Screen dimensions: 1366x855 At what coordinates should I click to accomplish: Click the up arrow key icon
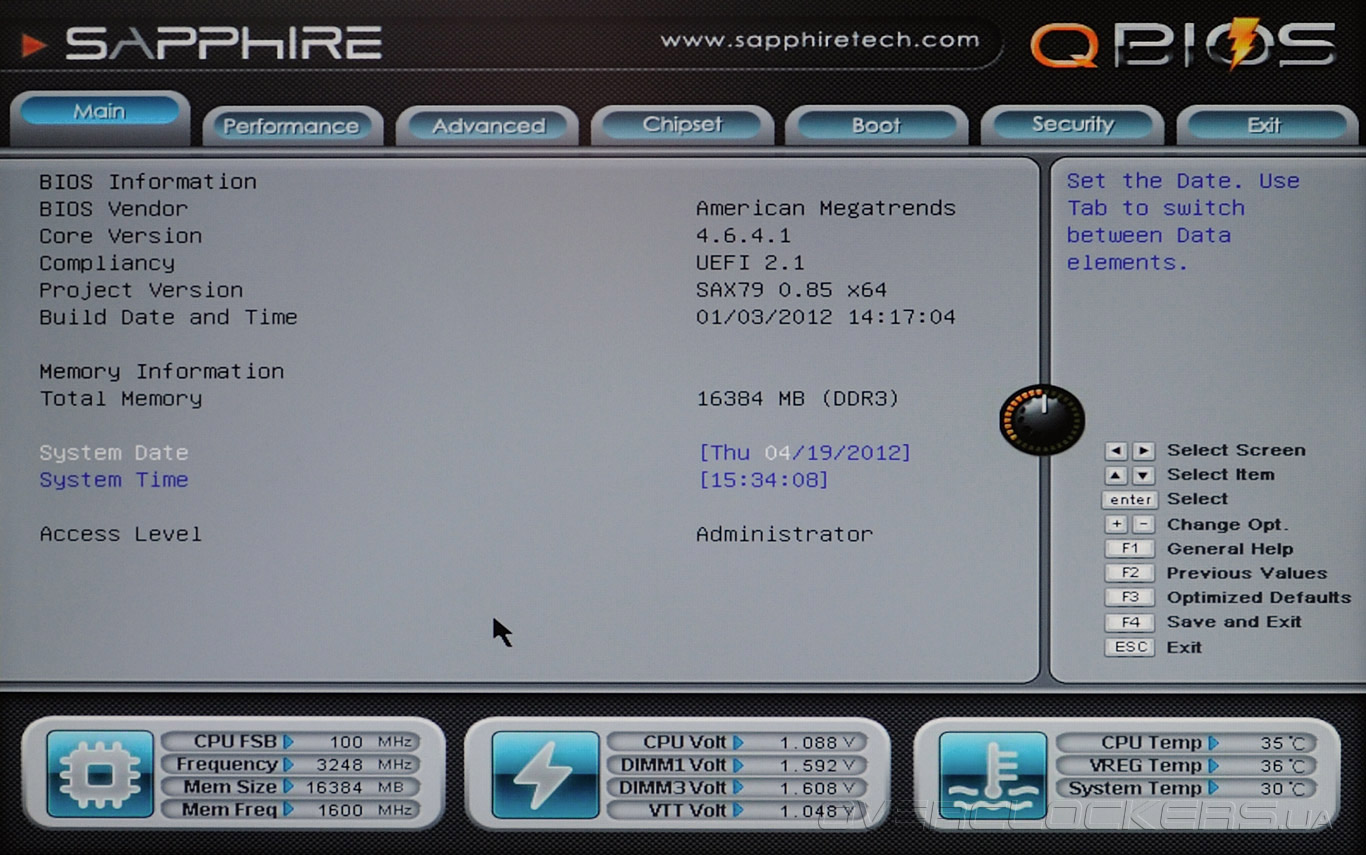coord(1116,476)
